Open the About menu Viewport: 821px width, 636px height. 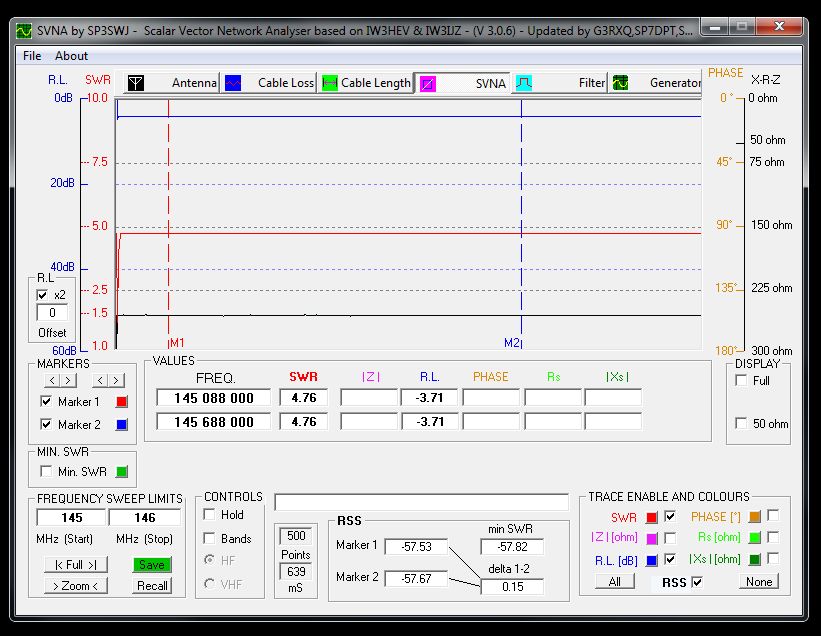71,56
